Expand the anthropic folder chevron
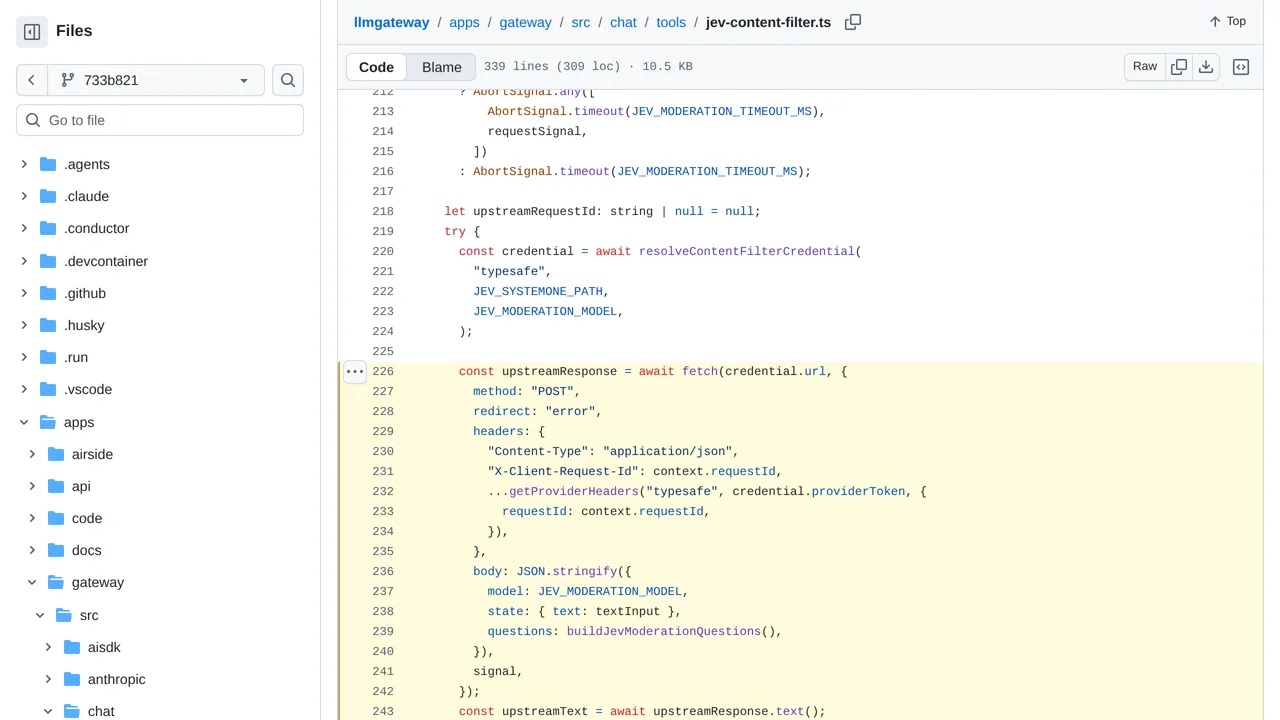This screenshot has width=1280, height=720. (48, 679)
